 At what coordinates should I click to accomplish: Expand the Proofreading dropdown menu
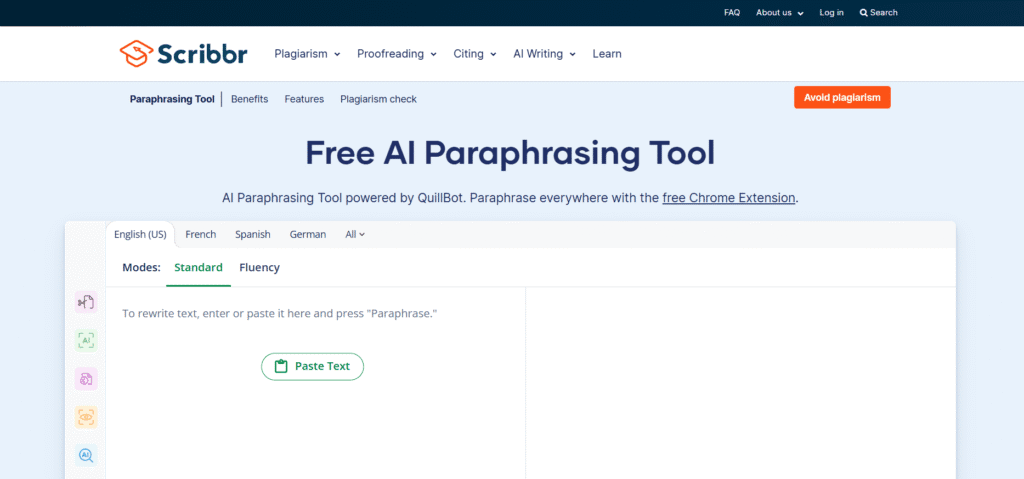click(396, 54)
